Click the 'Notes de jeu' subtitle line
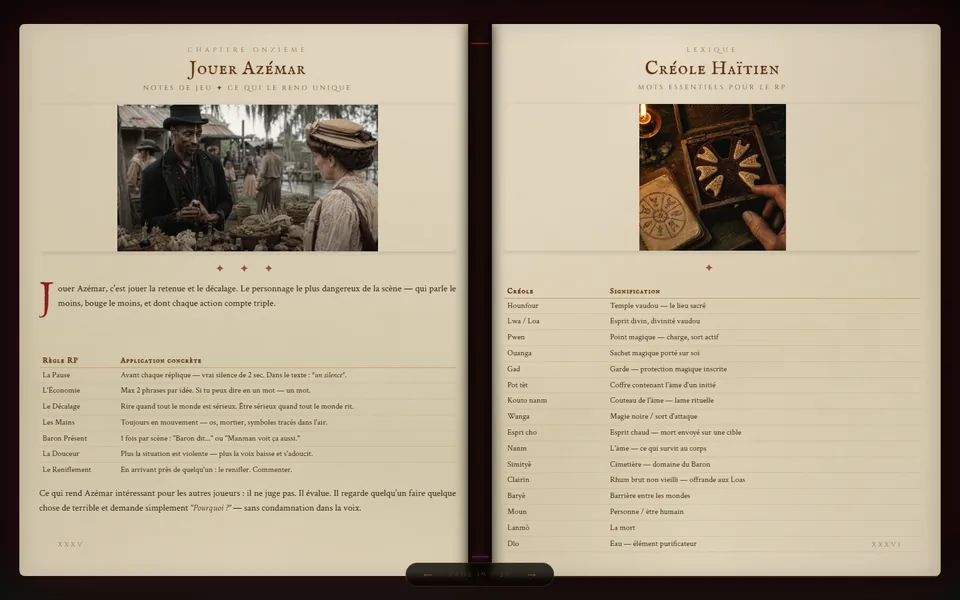 coord(247,88)
